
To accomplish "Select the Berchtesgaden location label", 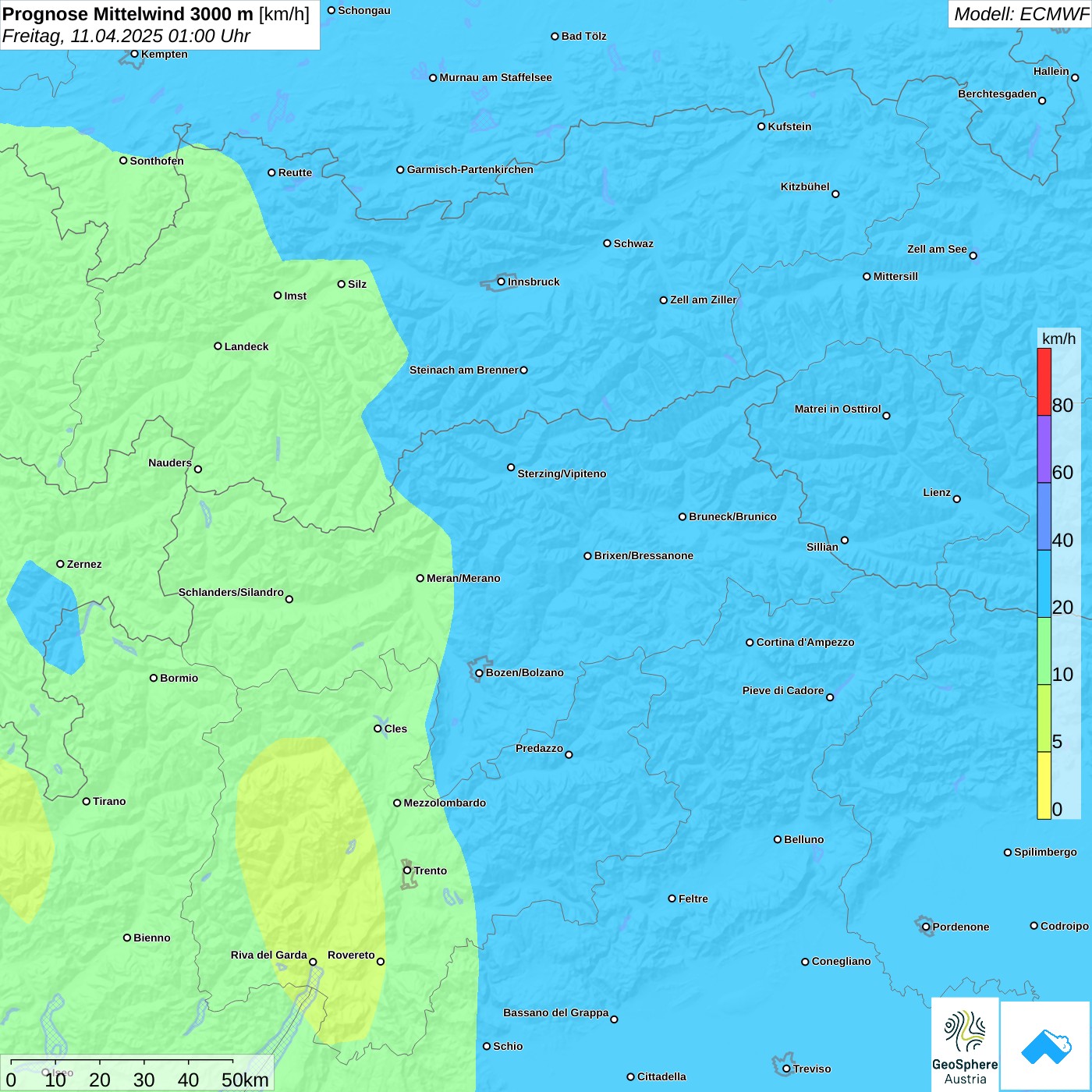I will point(997,94).
